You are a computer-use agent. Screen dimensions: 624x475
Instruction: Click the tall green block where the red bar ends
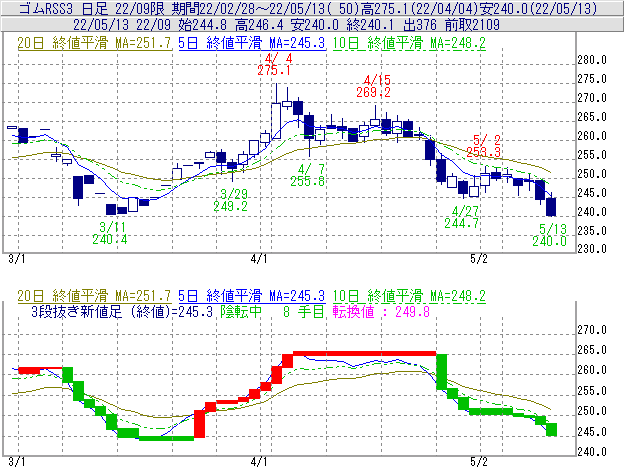click(x=442, y=372)
